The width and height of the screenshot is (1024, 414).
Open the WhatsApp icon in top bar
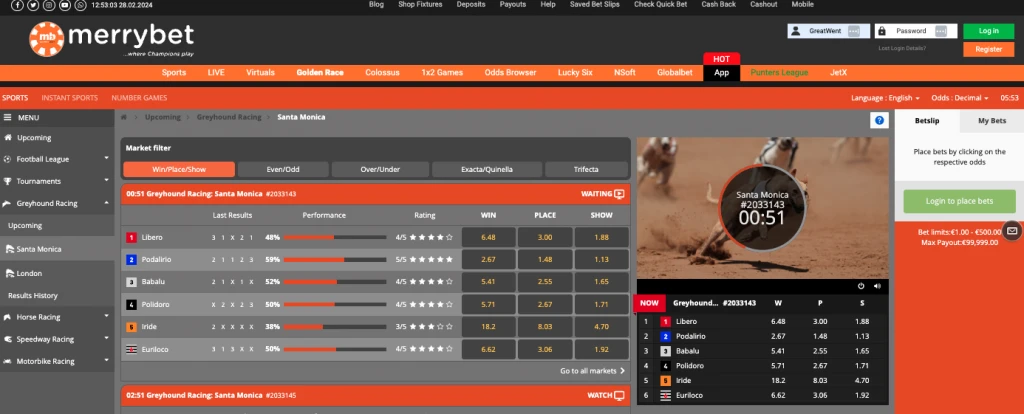point(79,5)
